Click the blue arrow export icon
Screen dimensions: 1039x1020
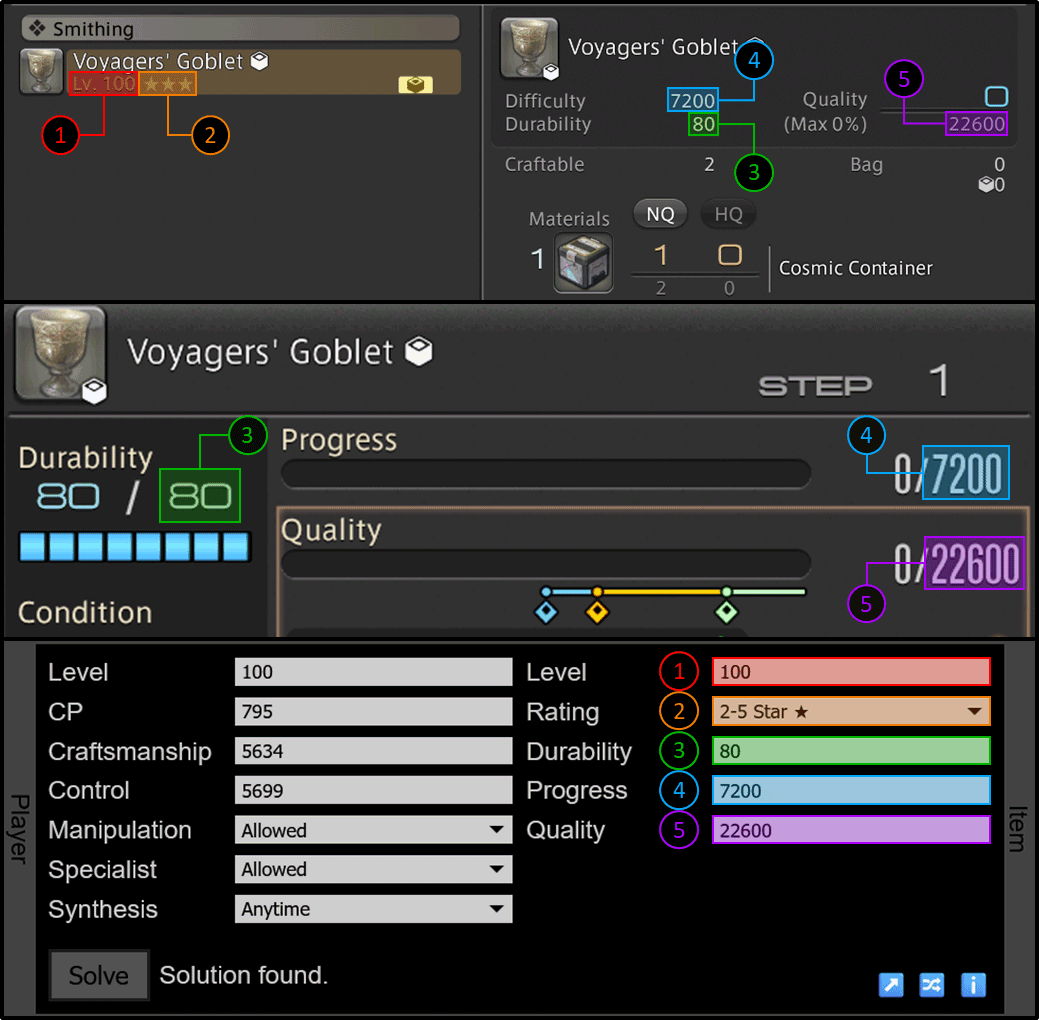coord(891,985)
